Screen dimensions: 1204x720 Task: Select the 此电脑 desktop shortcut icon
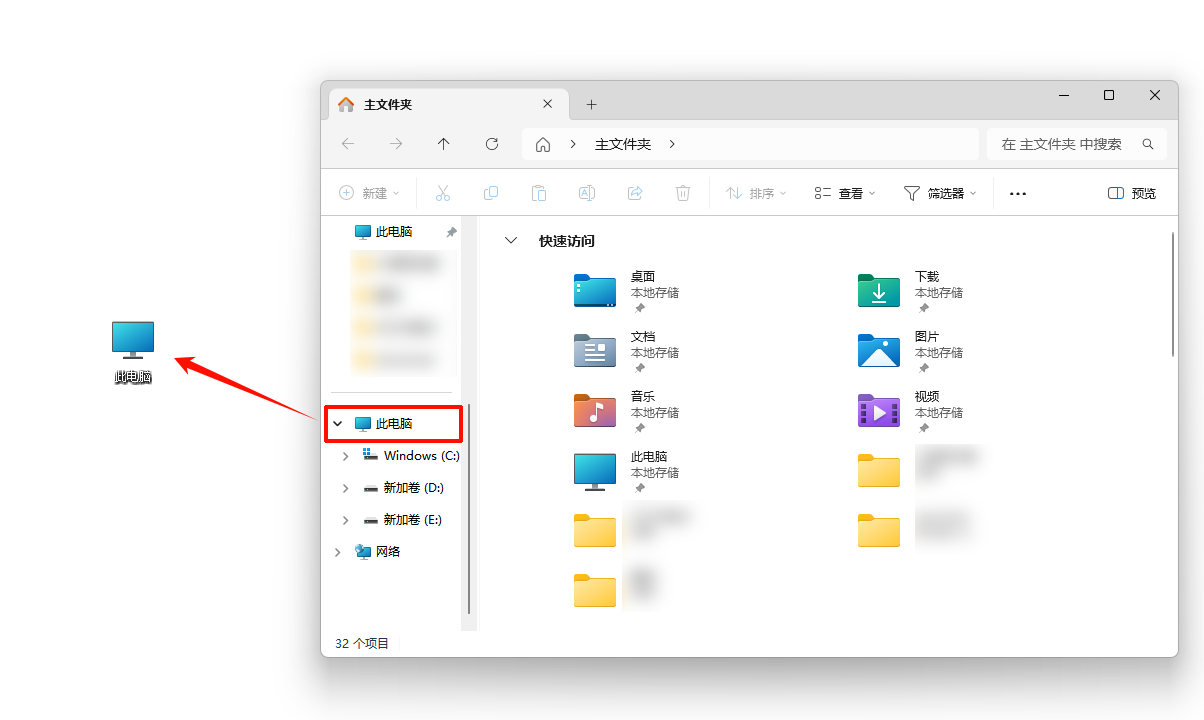[x=133, y=353]
